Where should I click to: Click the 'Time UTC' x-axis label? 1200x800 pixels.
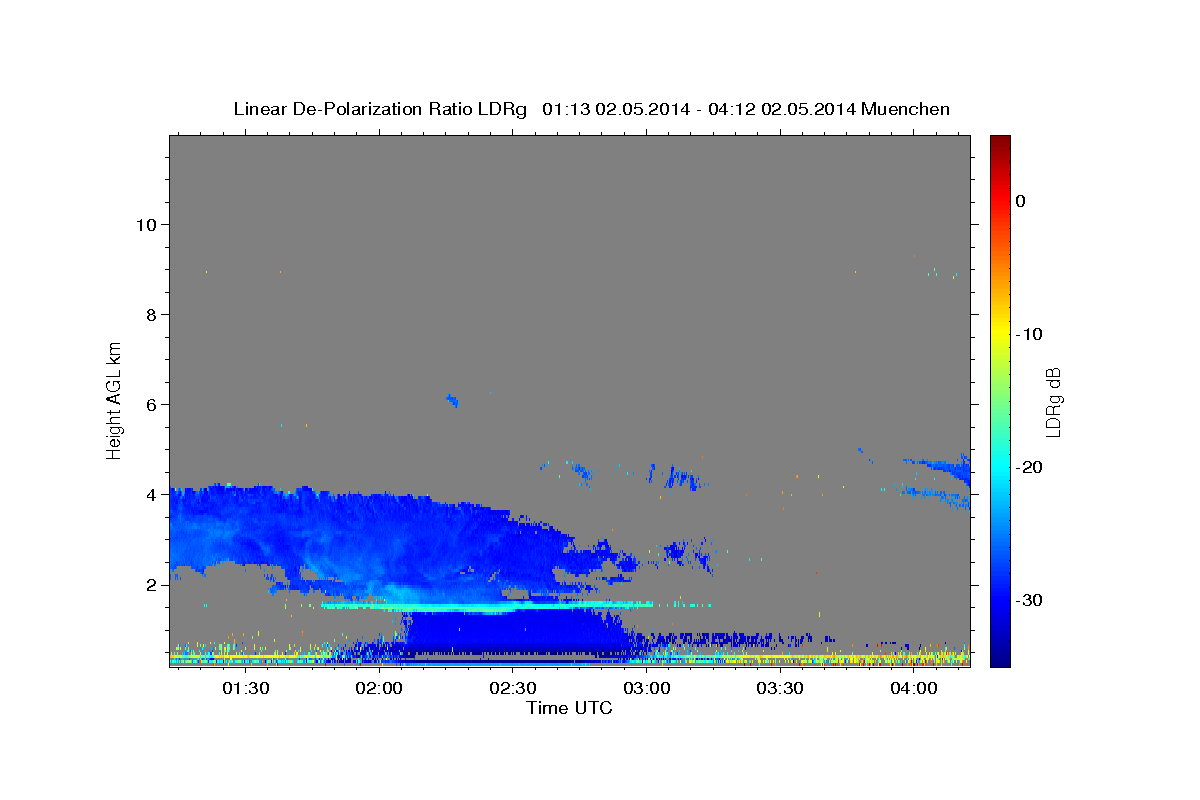click(x=569, y=708)
